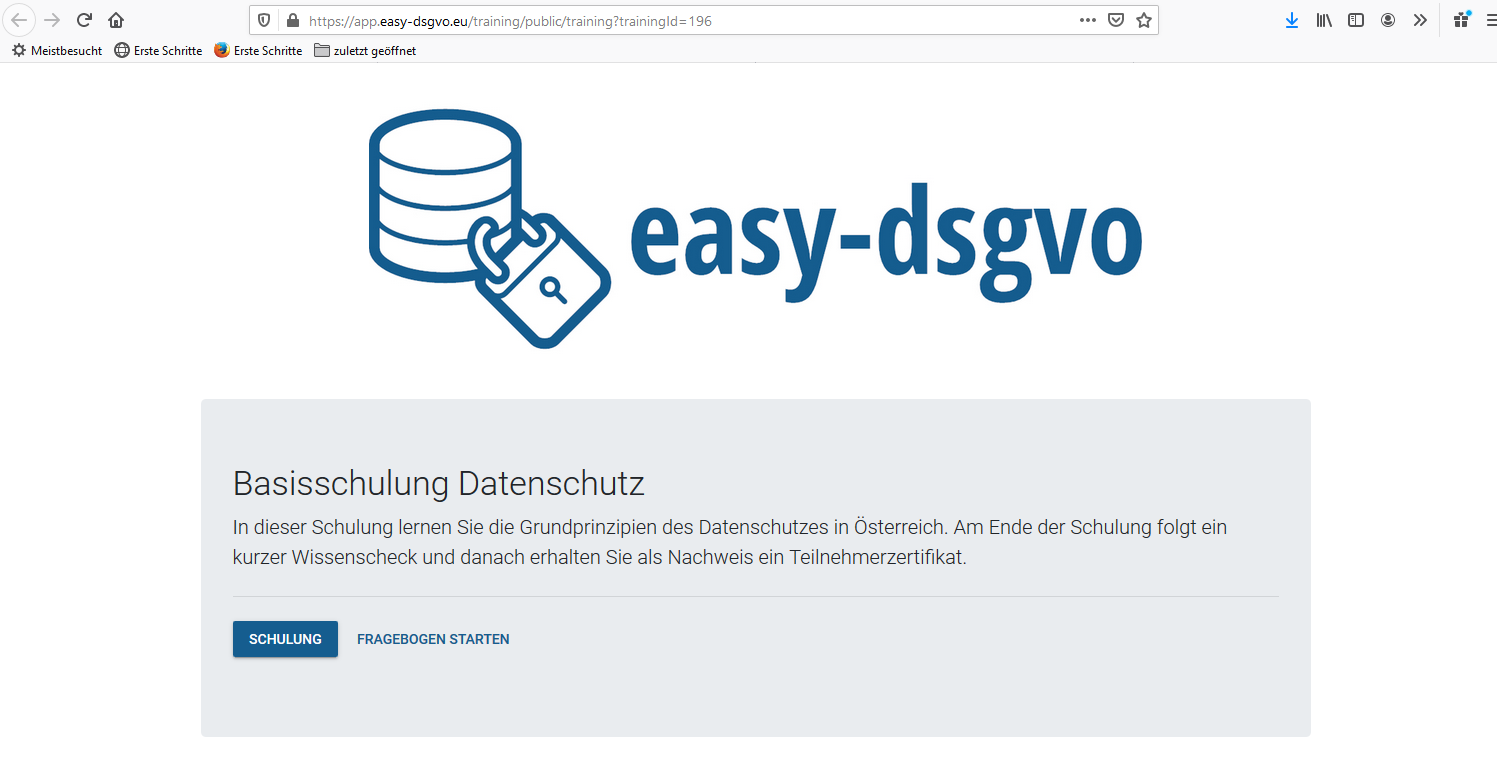Open the Library bookshelf icon

point(1324,20)
